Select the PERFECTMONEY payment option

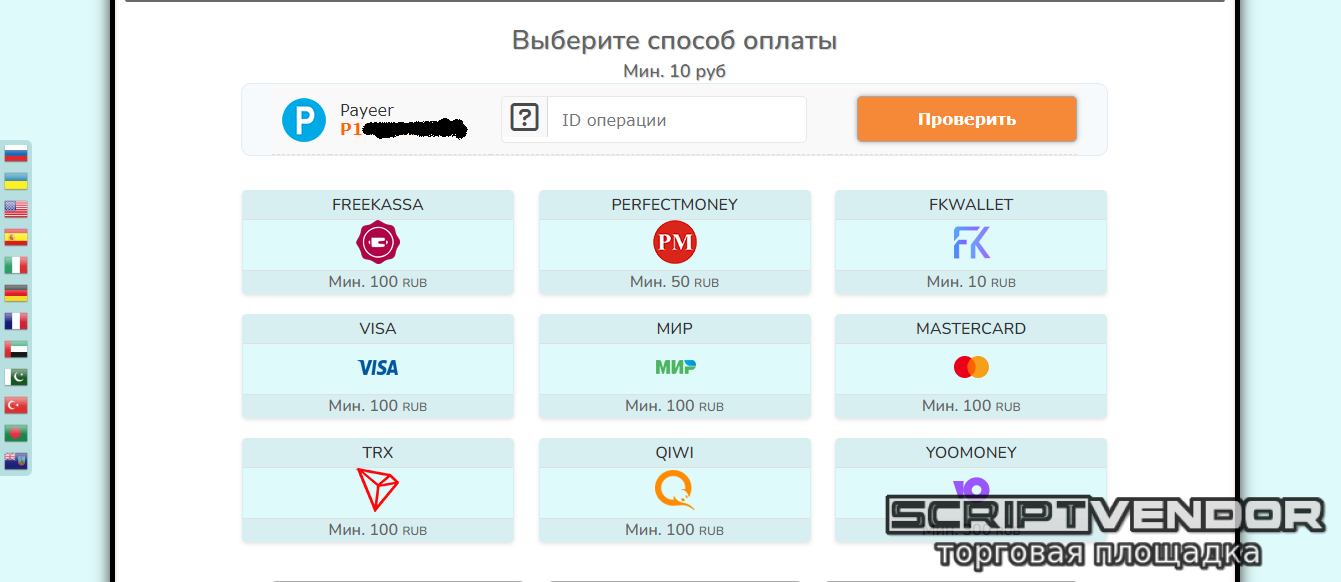tap(675, 242)
